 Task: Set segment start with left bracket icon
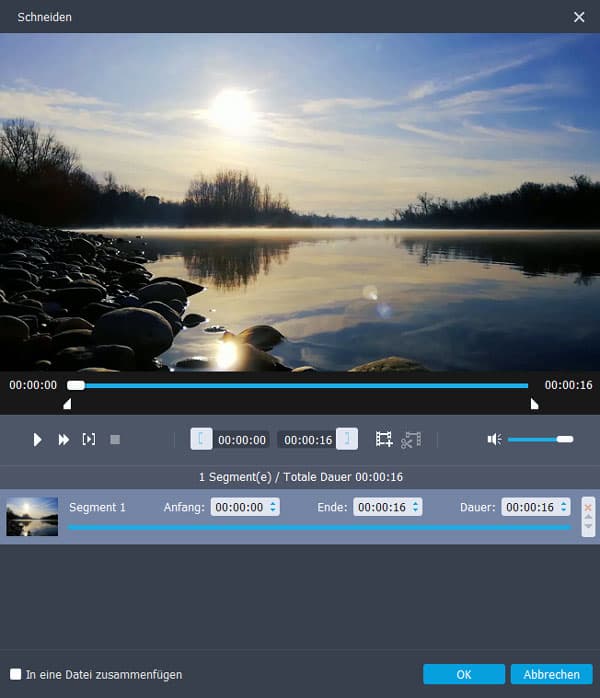point(201,439)
